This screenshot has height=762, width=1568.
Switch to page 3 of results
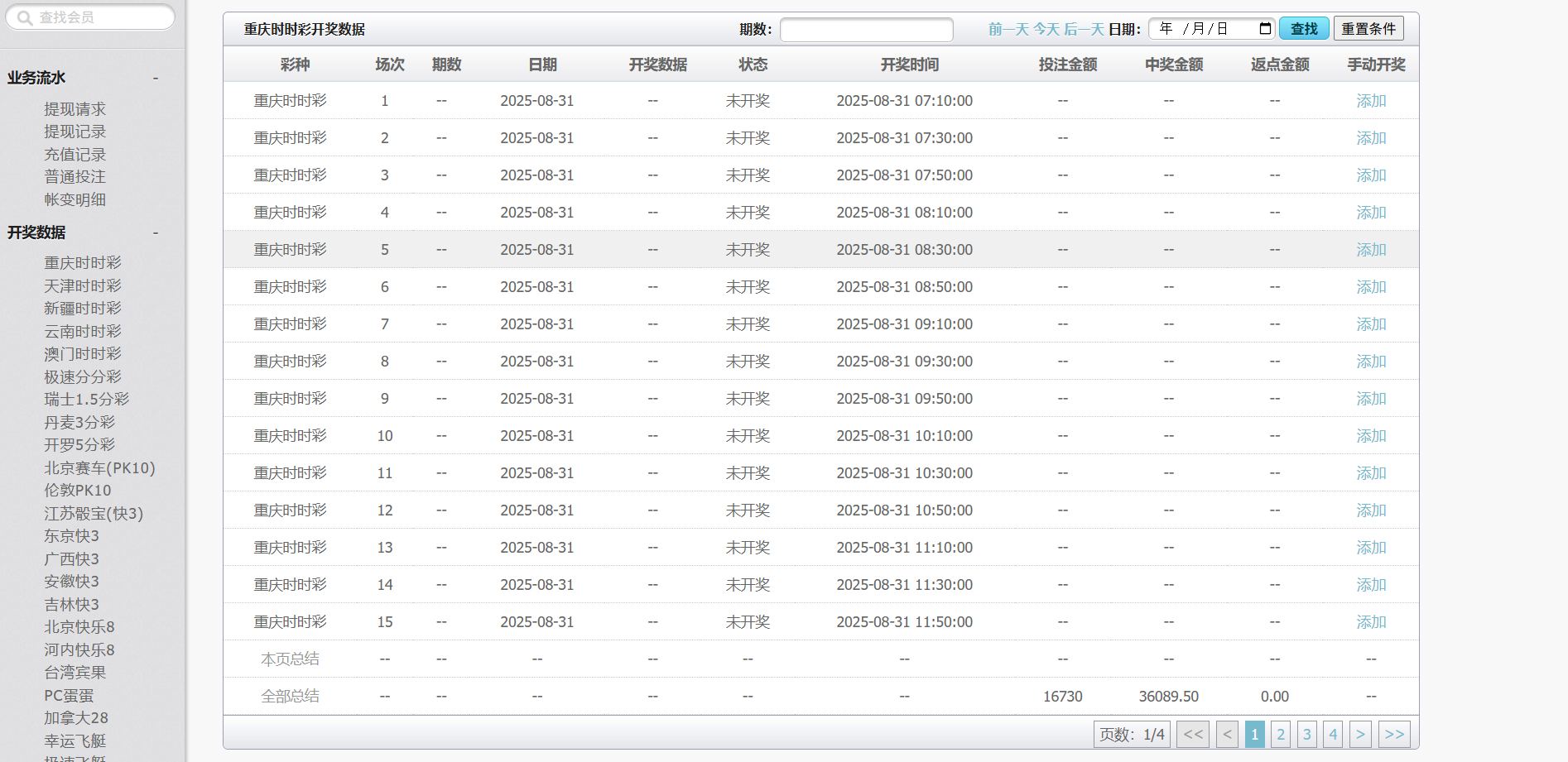[1306, 734]
